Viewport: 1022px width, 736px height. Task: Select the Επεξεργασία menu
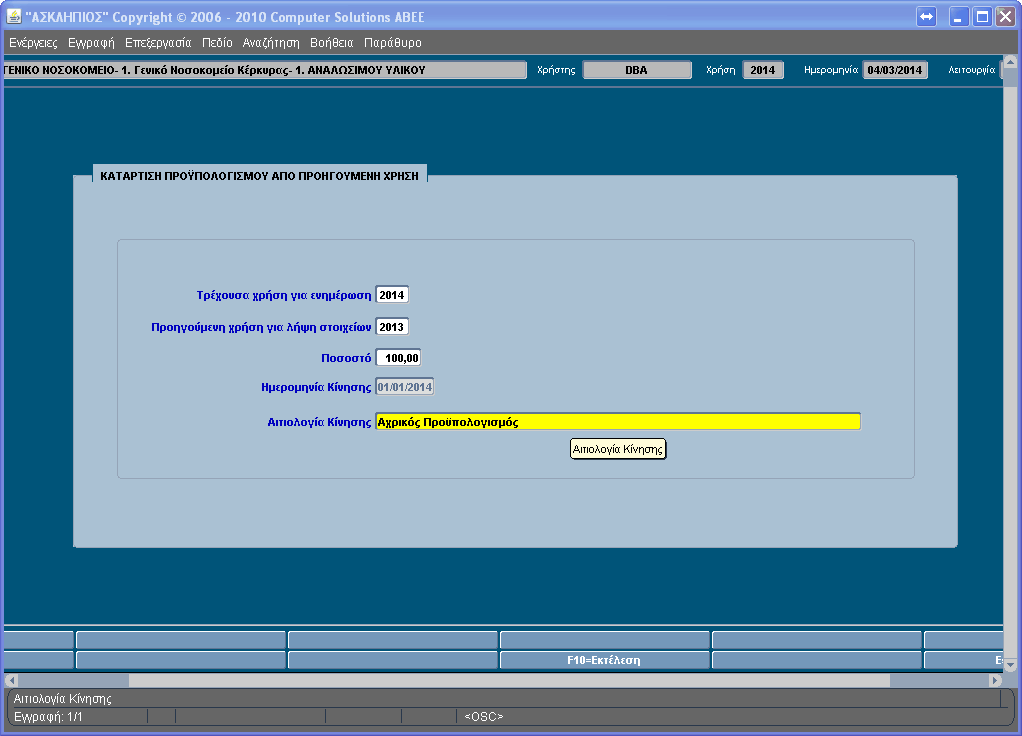pos(158,43)
